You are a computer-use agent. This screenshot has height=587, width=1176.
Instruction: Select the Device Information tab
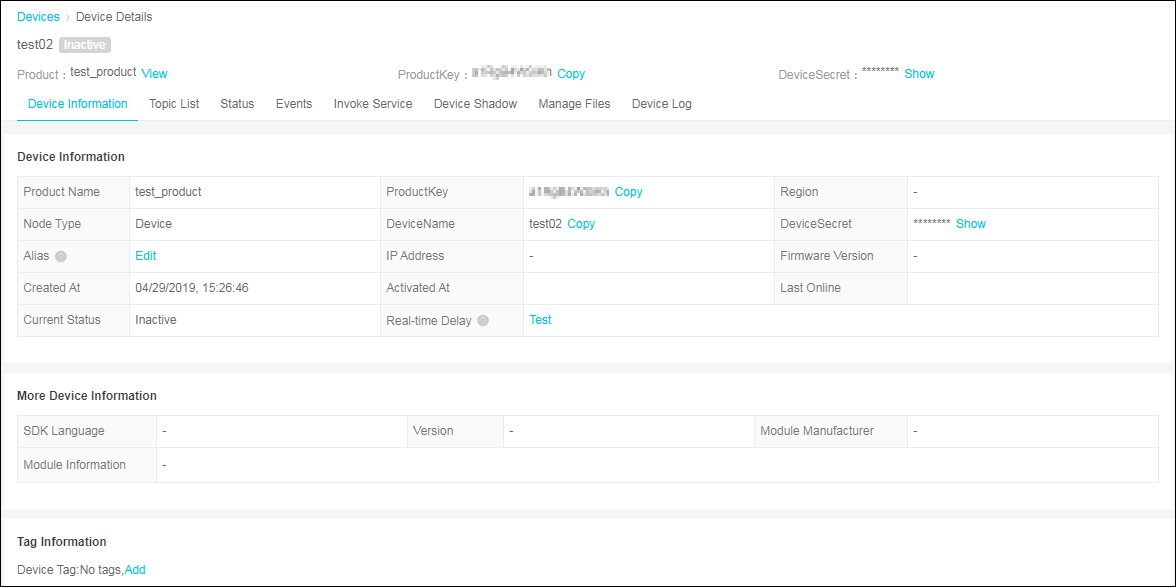pyautogui.click(x=78, y=104)
